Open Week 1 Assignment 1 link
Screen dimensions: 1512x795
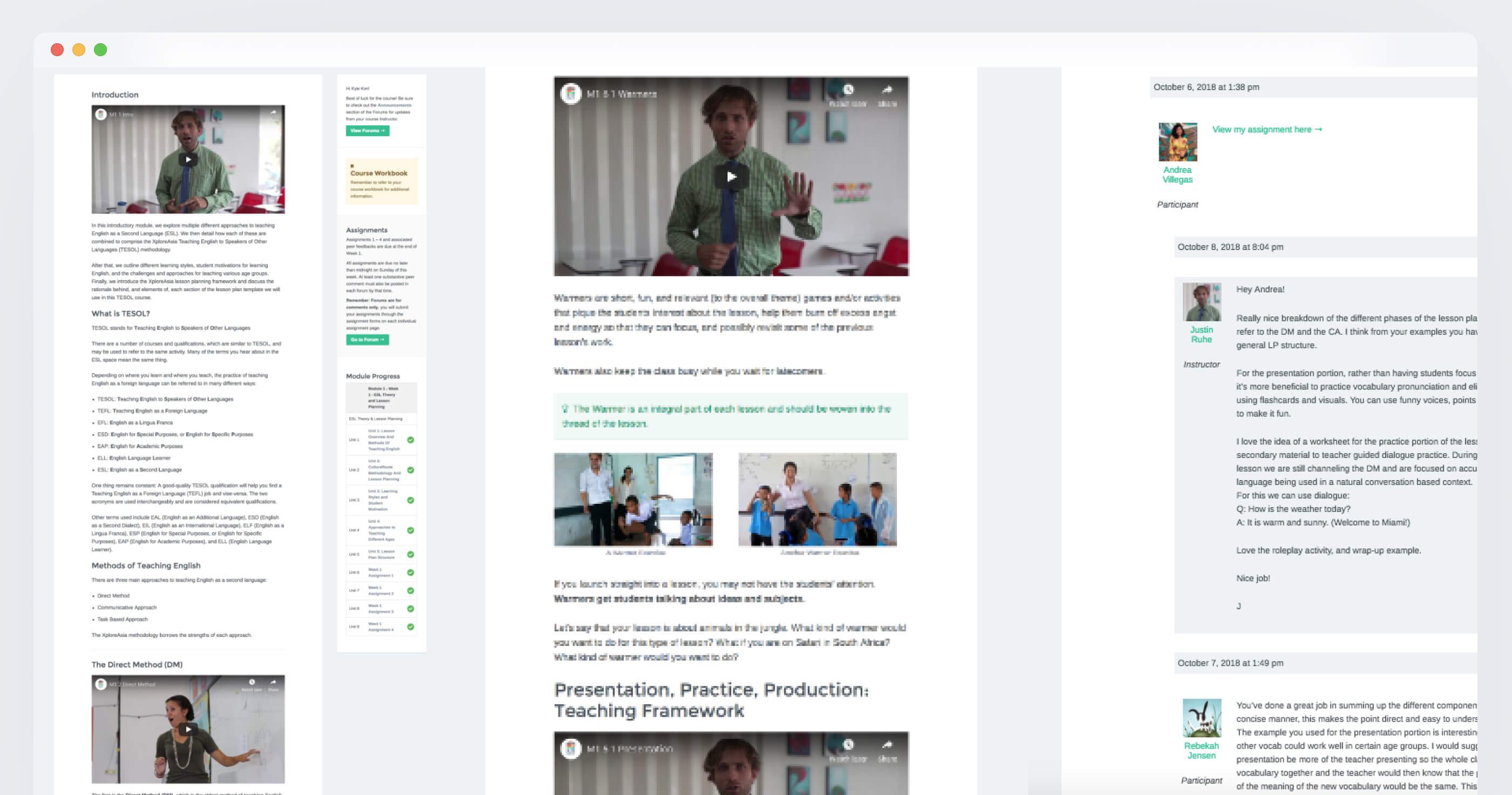pyautogui.click(x=381, y=572)
